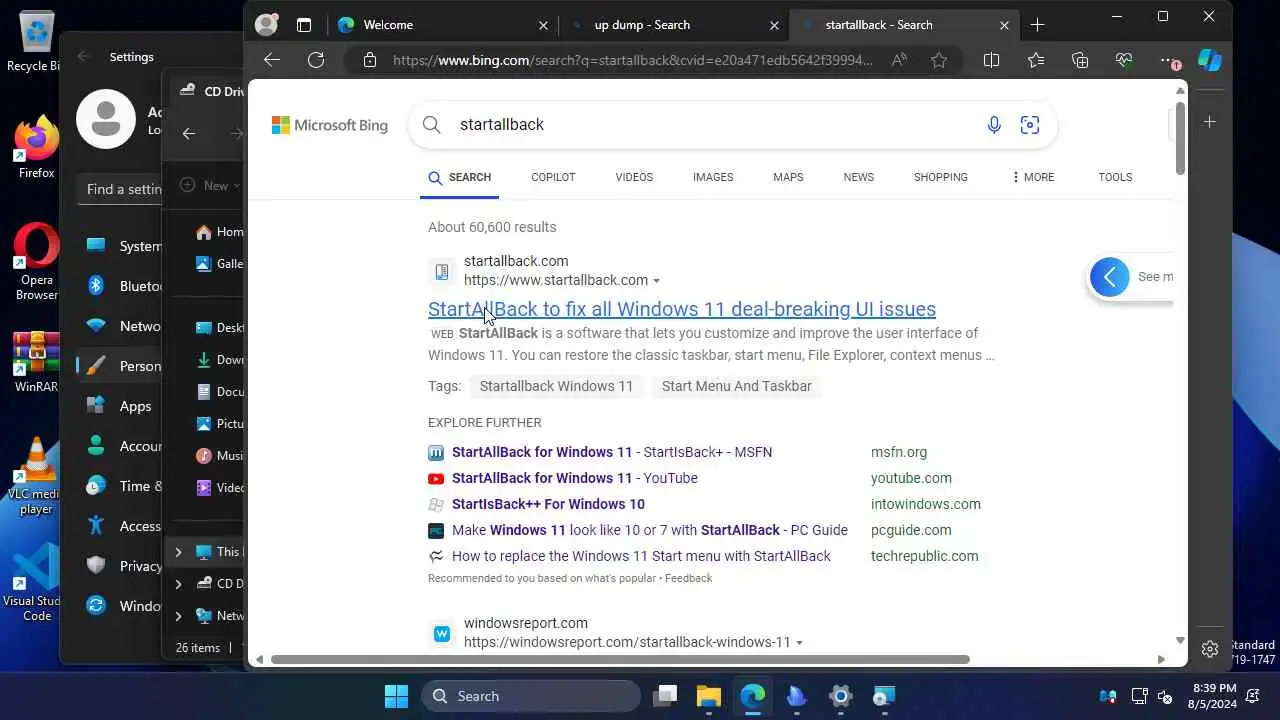Select MAPS search tab
This screenshot has height=720, width=1280.
(788, 177)
